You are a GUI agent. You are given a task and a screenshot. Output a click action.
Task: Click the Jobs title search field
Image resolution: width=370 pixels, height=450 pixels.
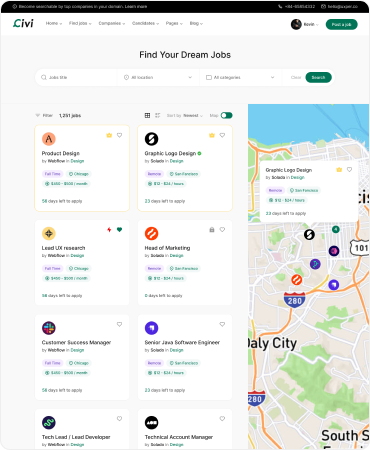(x=77, y=77)
